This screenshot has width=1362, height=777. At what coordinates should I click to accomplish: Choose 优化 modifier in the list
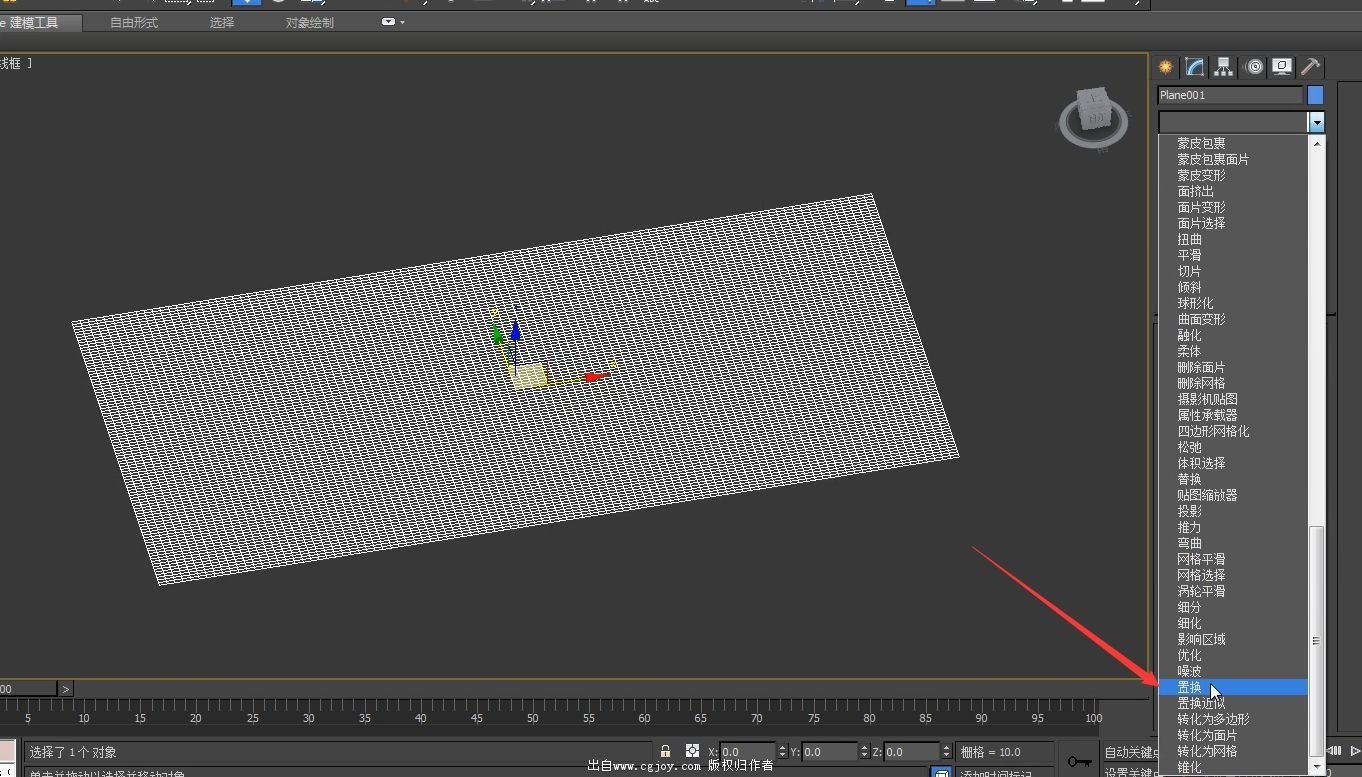pyautogui.click(x=1234, y=655)
